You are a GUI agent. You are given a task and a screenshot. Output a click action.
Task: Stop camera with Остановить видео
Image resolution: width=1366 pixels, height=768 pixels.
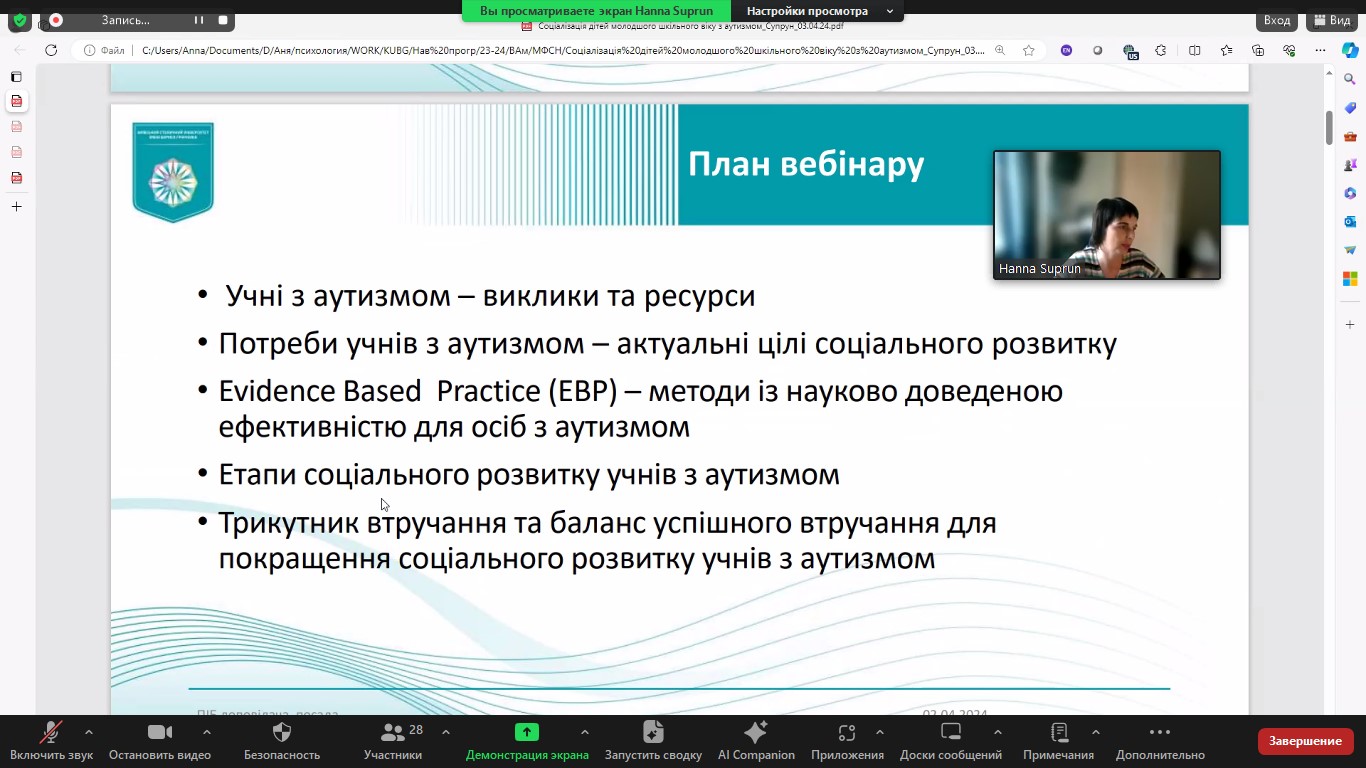click(160, 733)
